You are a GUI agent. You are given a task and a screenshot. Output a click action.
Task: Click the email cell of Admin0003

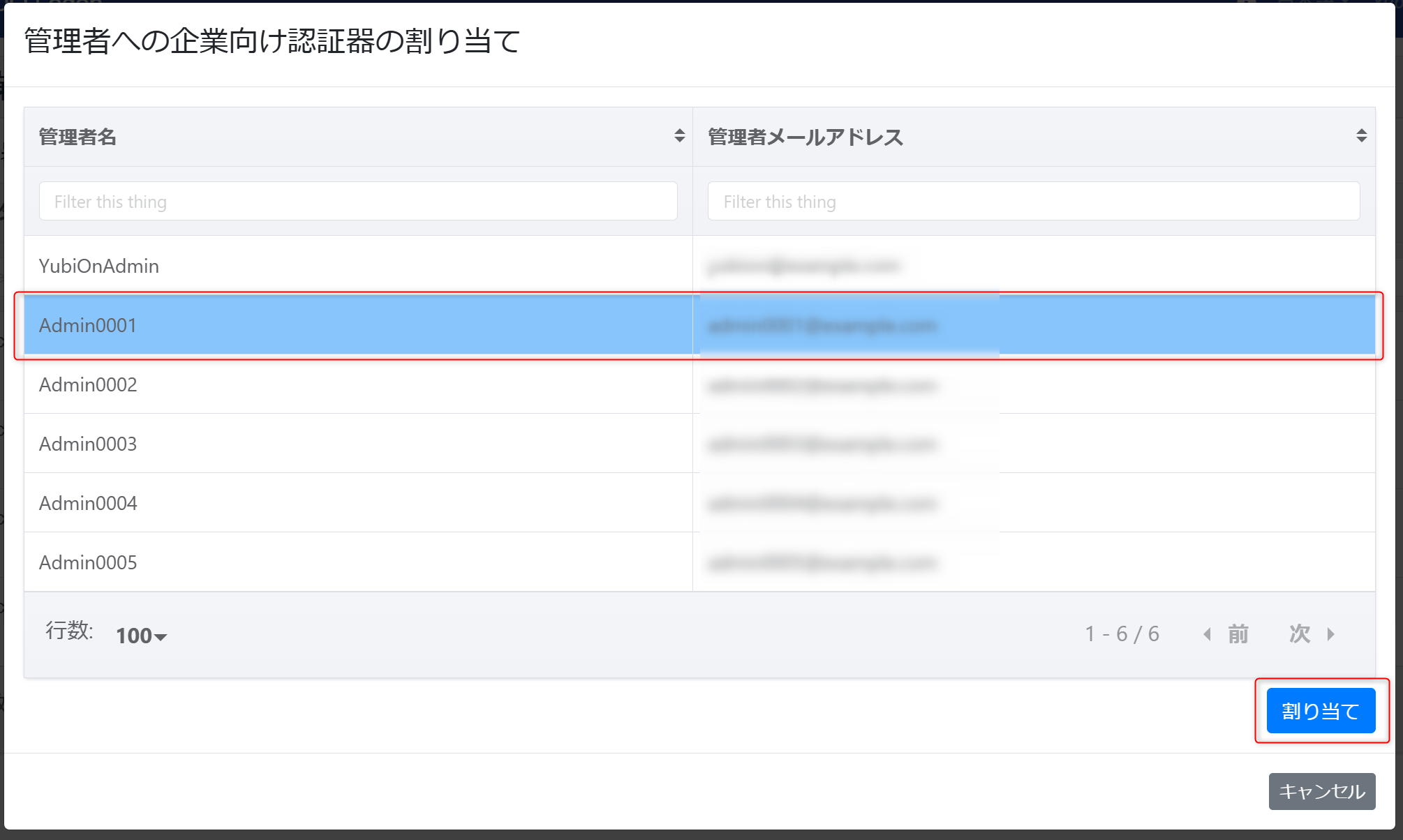[x=1034, y=444]
